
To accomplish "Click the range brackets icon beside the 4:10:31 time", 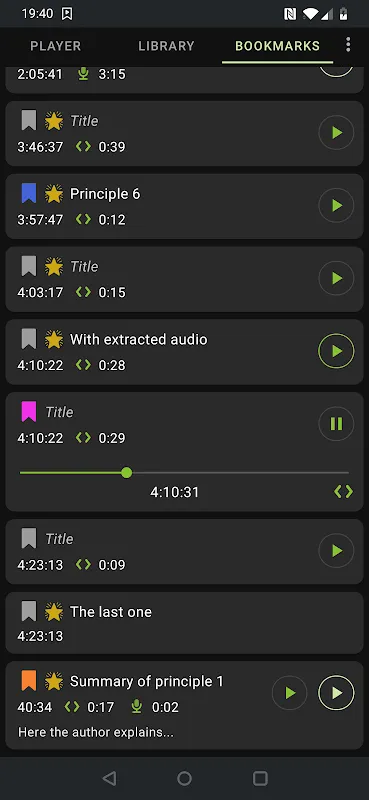I will pyautogui.click(x=343, y=492).
